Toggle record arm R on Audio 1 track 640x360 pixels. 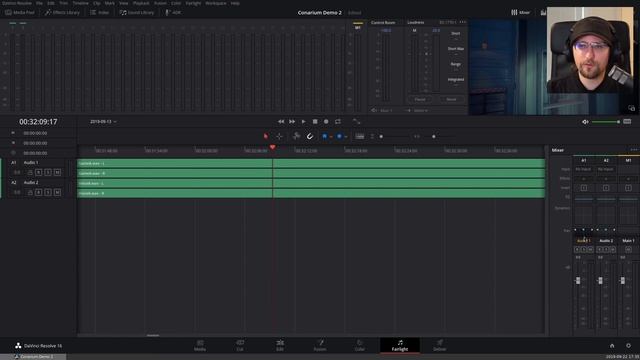point(39,172)
